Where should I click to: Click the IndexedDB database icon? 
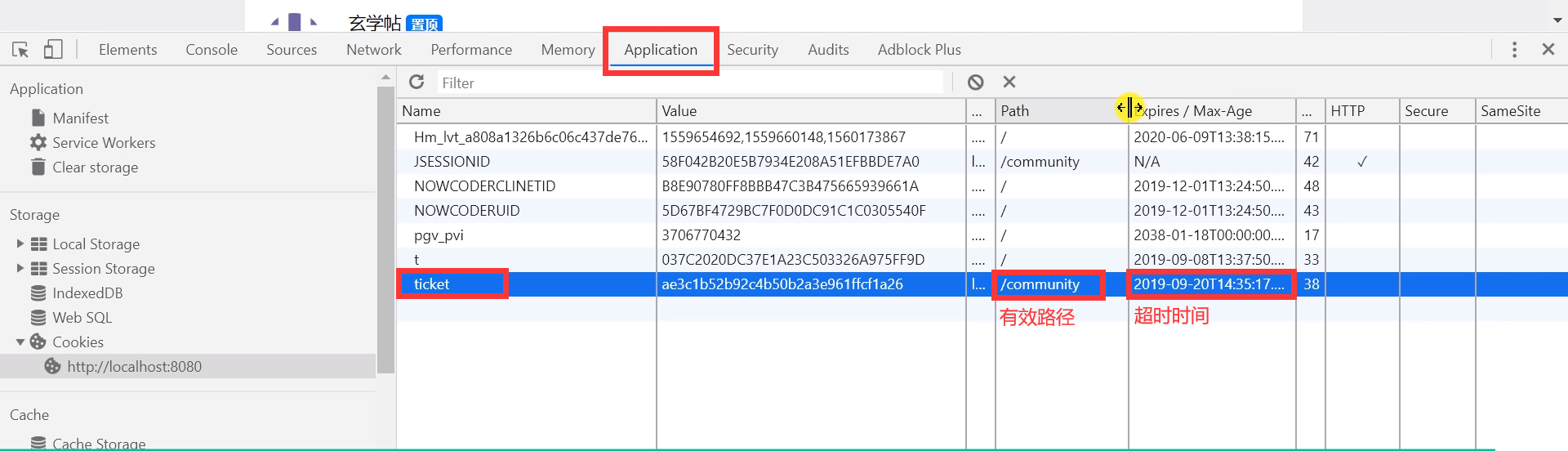click(x=38, y=292)
